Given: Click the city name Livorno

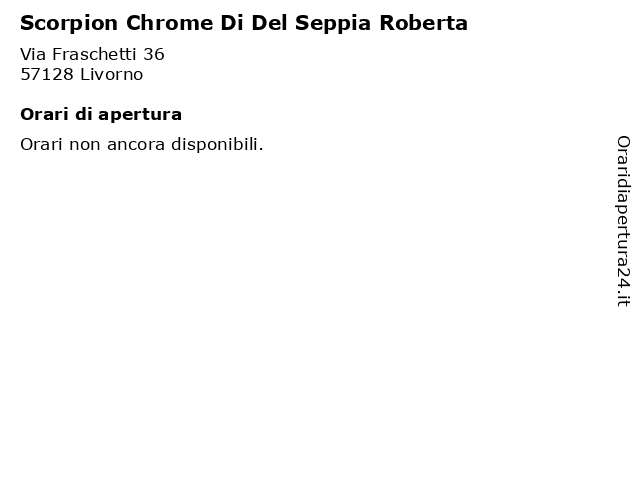Looking at the screenshot, I should click(x=111, y=75).
